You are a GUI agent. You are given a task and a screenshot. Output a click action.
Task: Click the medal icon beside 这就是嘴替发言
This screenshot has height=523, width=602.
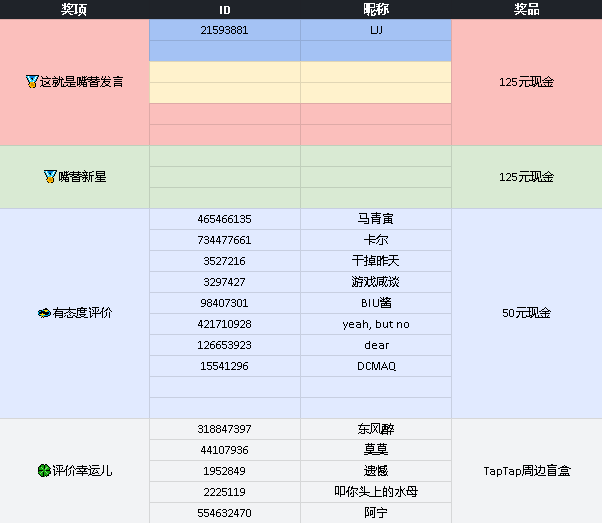coord(32,81)
